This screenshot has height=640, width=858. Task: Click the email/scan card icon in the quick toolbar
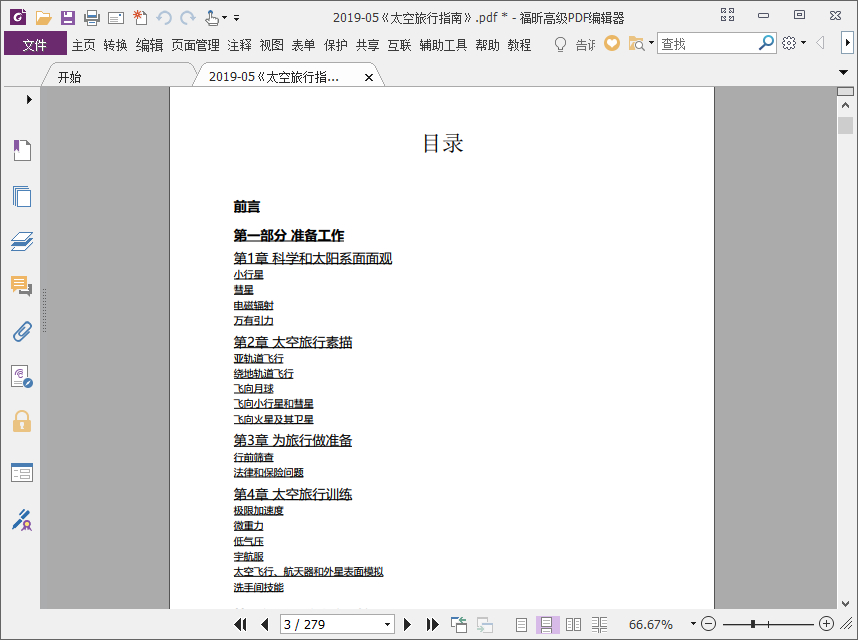(116, 19)
